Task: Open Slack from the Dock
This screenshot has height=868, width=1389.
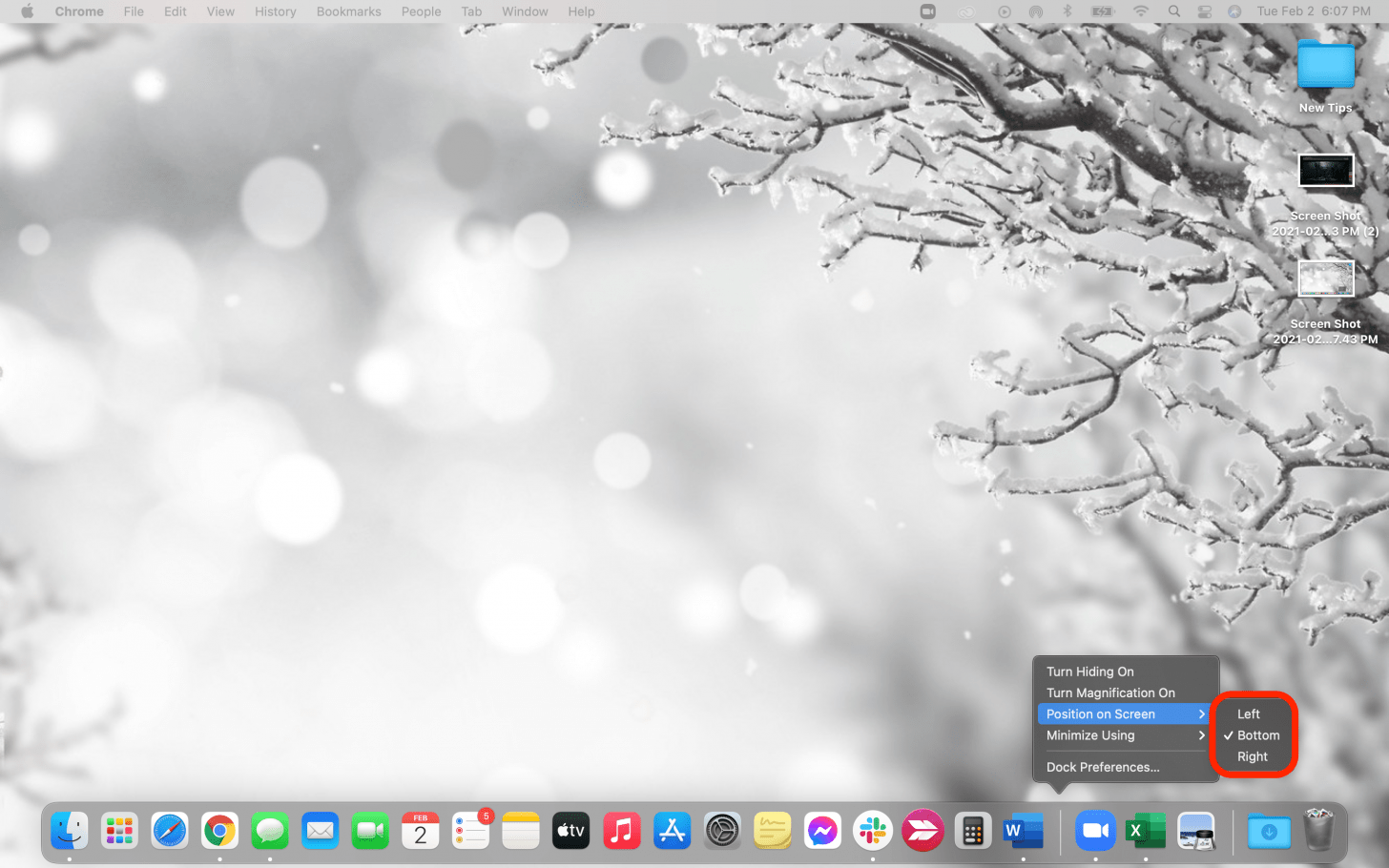Action: click(873, 830)
